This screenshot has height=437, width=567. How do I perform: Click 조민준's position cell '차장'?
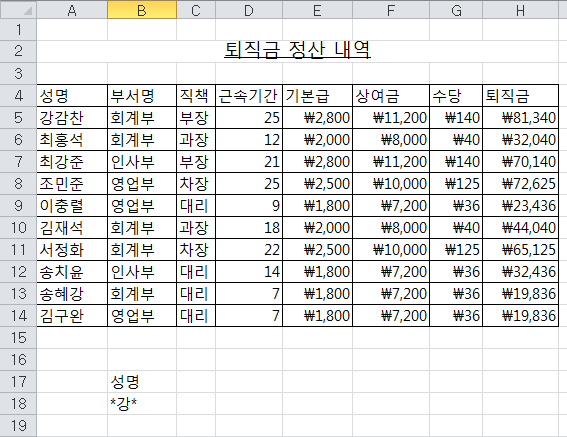click(196, 183)
